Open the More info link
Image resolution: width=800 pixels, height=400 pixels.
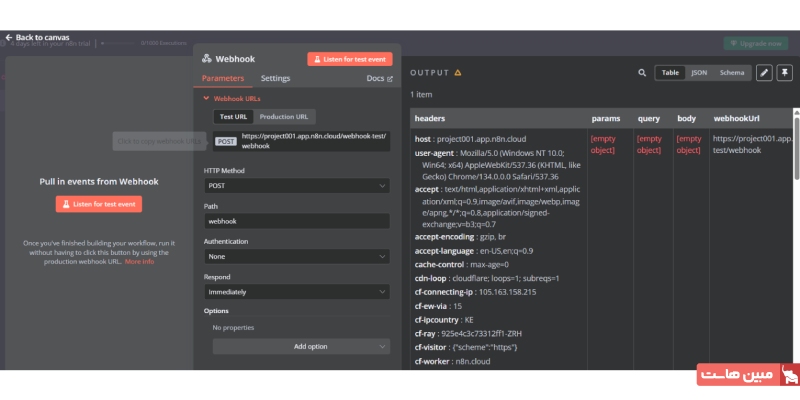139,262
